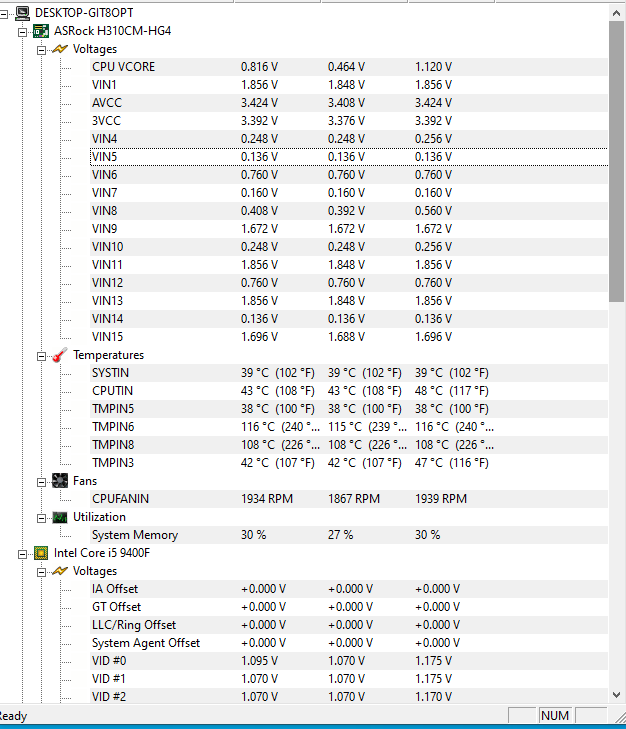The width and height of the screenshot is (626, 729).
Task: Select the CPUTIN temperature row
Action: pos(349,391)
